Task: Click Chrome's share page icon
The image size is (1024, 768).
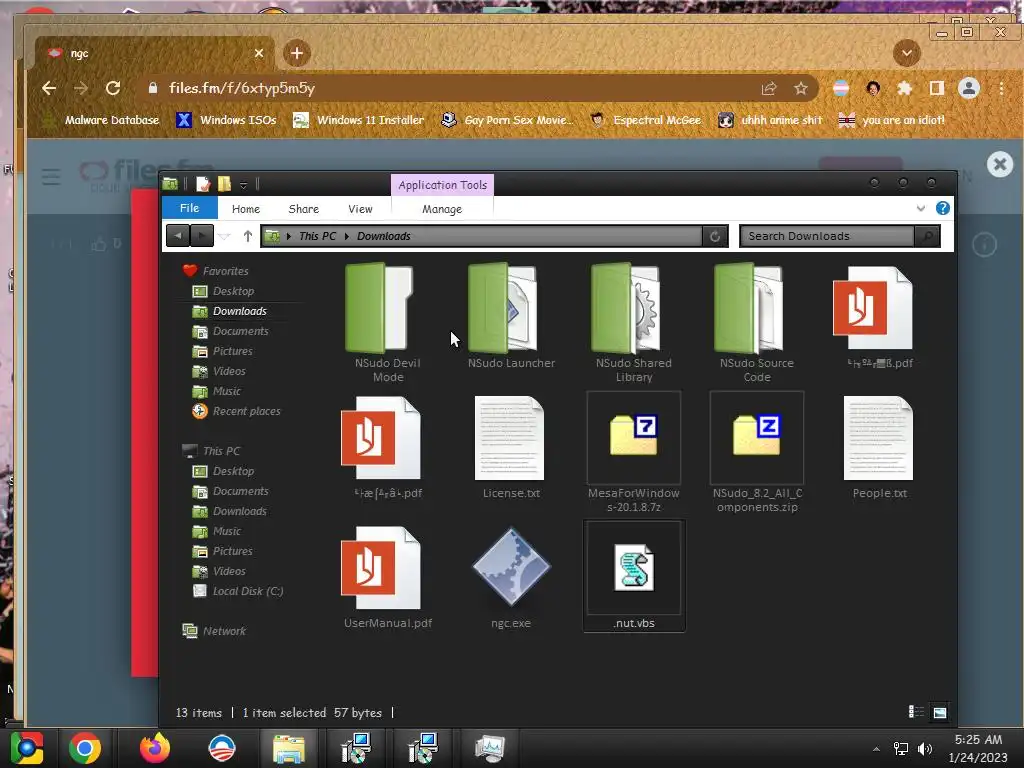Action: pyautogui.click(x=769, y=88)
